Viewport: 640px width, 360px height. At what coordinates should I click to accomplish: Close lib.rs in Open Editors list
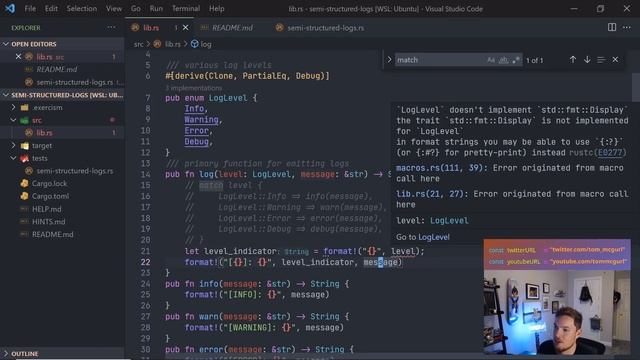tap(18, 57)
